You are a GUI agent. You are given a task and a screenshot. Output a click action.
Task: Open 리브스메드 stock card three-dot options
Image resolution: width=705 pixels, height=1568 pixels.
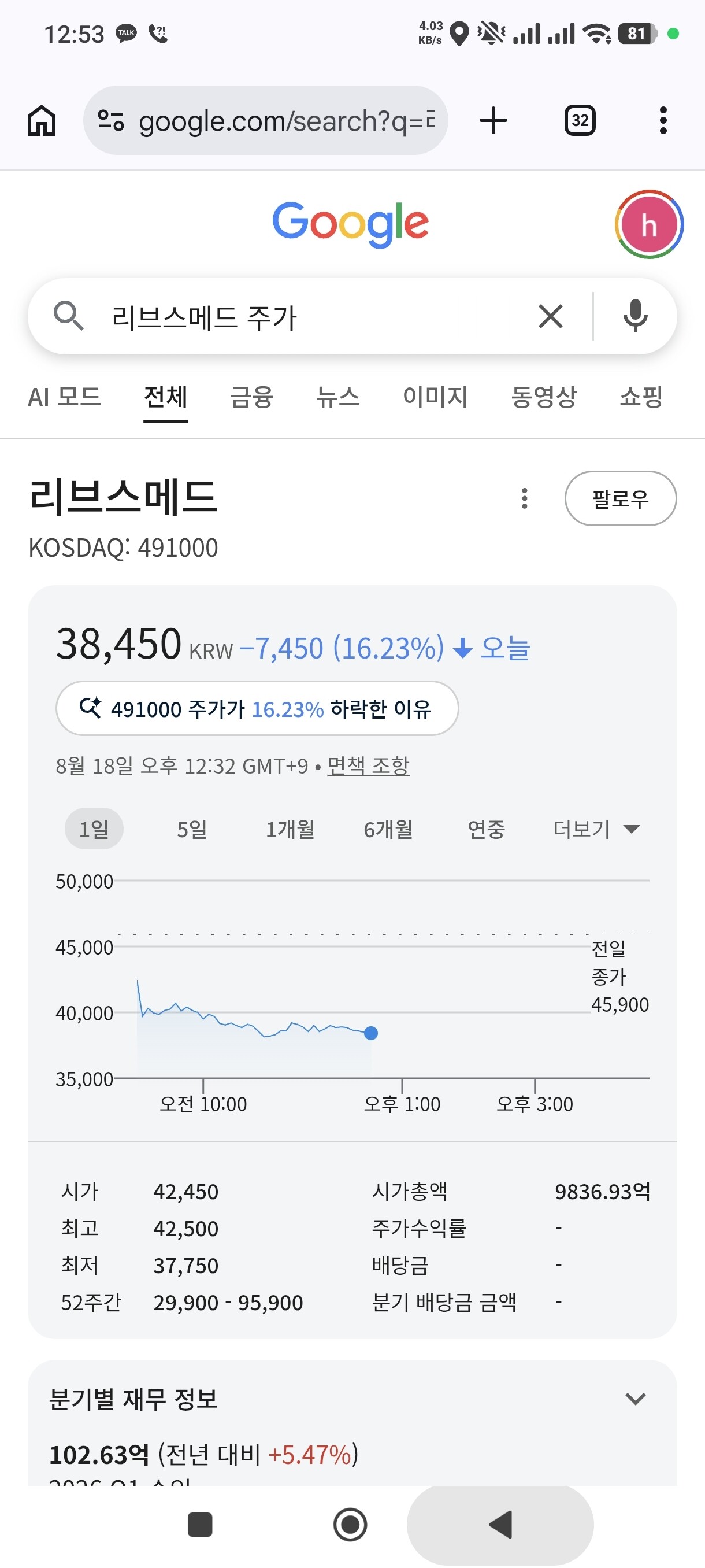point(524,498)
